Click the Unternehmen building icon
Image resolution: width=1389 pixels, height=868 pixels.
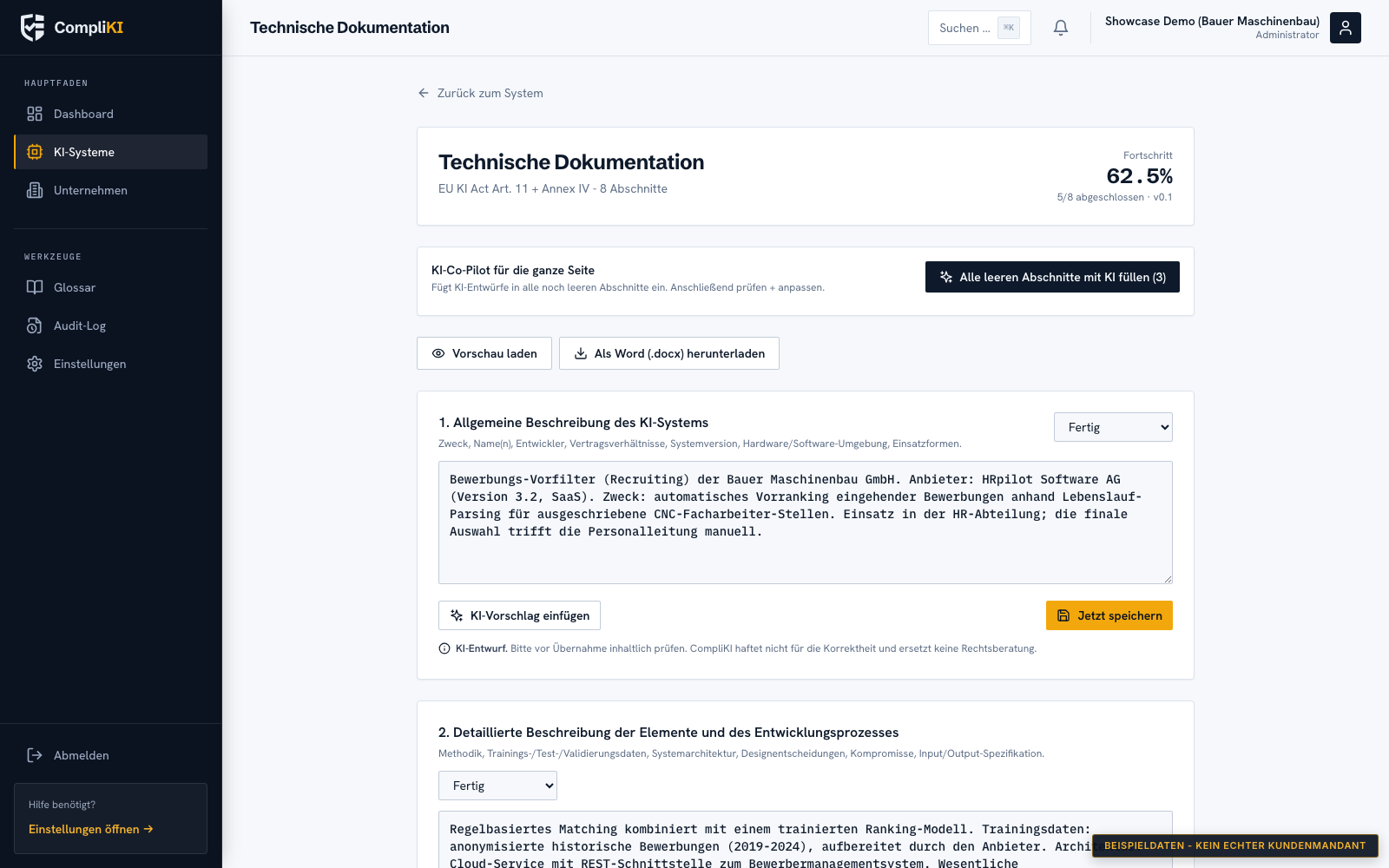pyautogui.click(x=35, y=190)
